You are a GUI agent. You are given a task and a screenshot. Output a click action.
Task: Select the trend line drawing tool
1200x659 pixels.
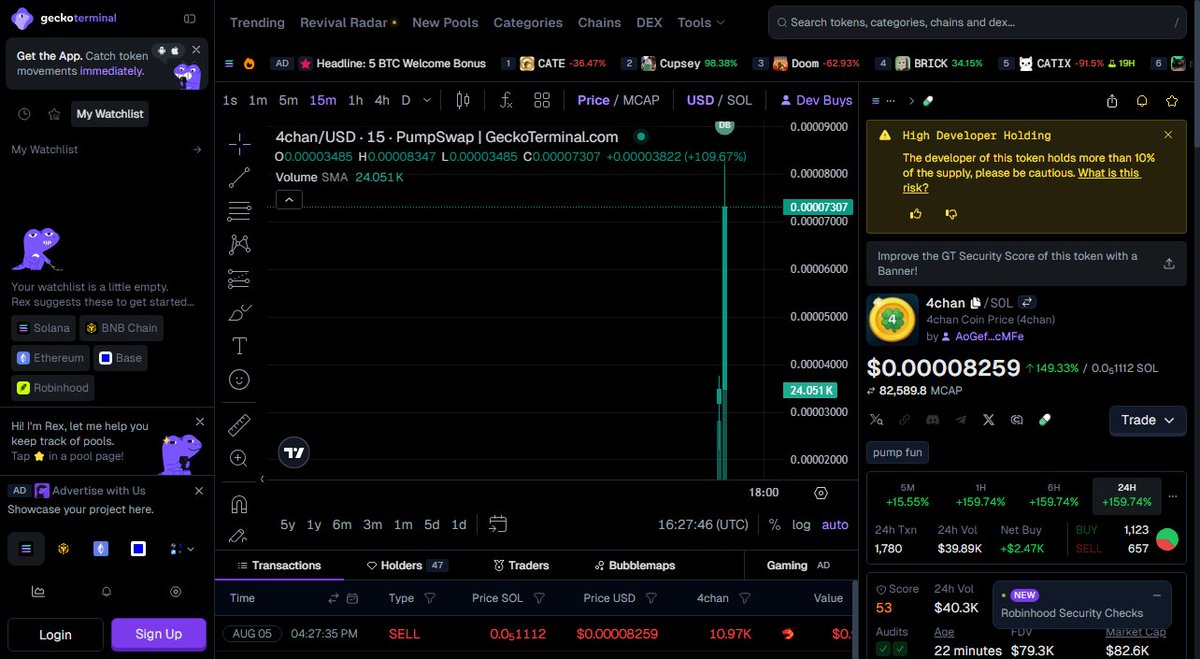coord(239,178)
